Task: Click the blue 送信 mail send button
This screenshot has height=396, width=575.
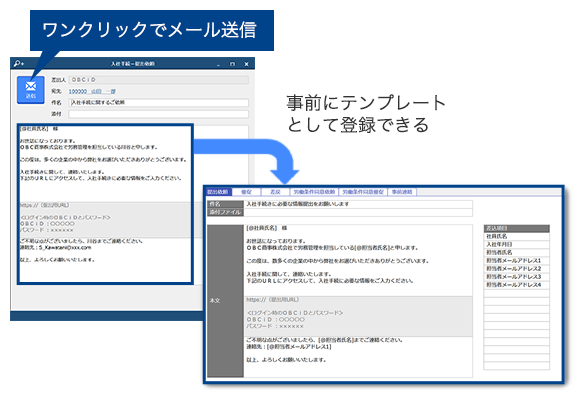Action: 30,90
